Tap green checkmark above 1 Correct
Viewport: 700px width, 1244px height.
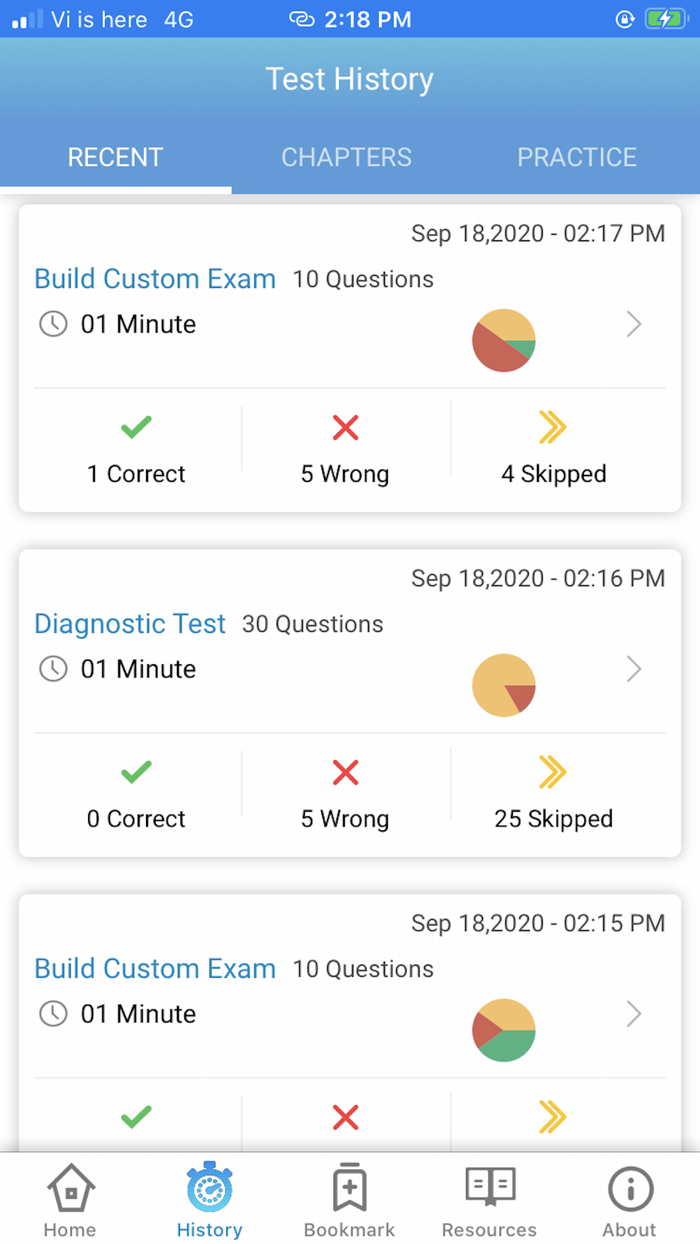[136, 428]
